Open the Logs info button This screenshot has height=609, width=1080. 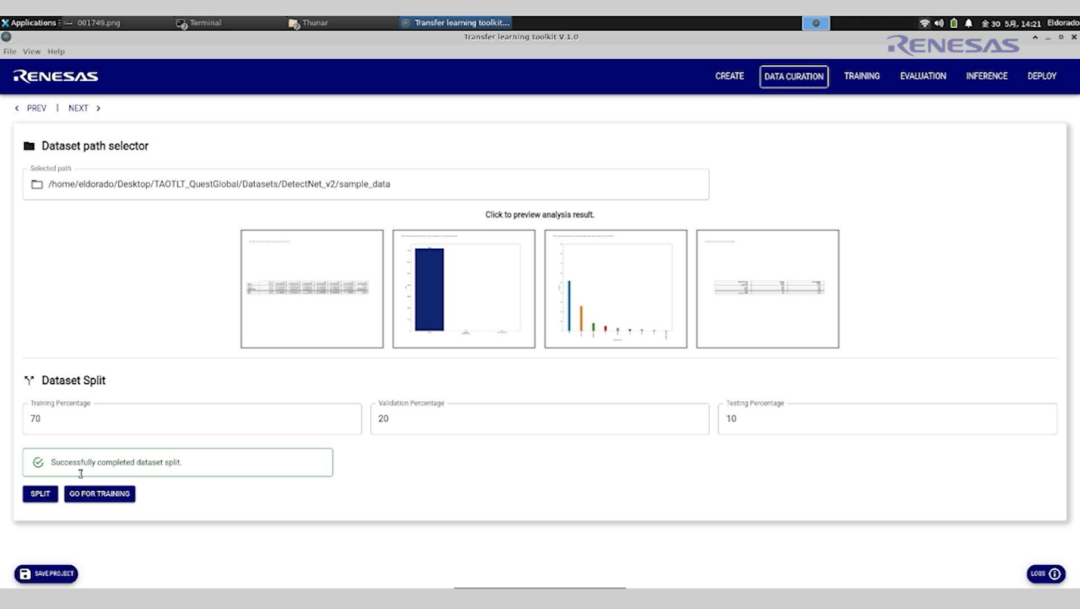1045,574
